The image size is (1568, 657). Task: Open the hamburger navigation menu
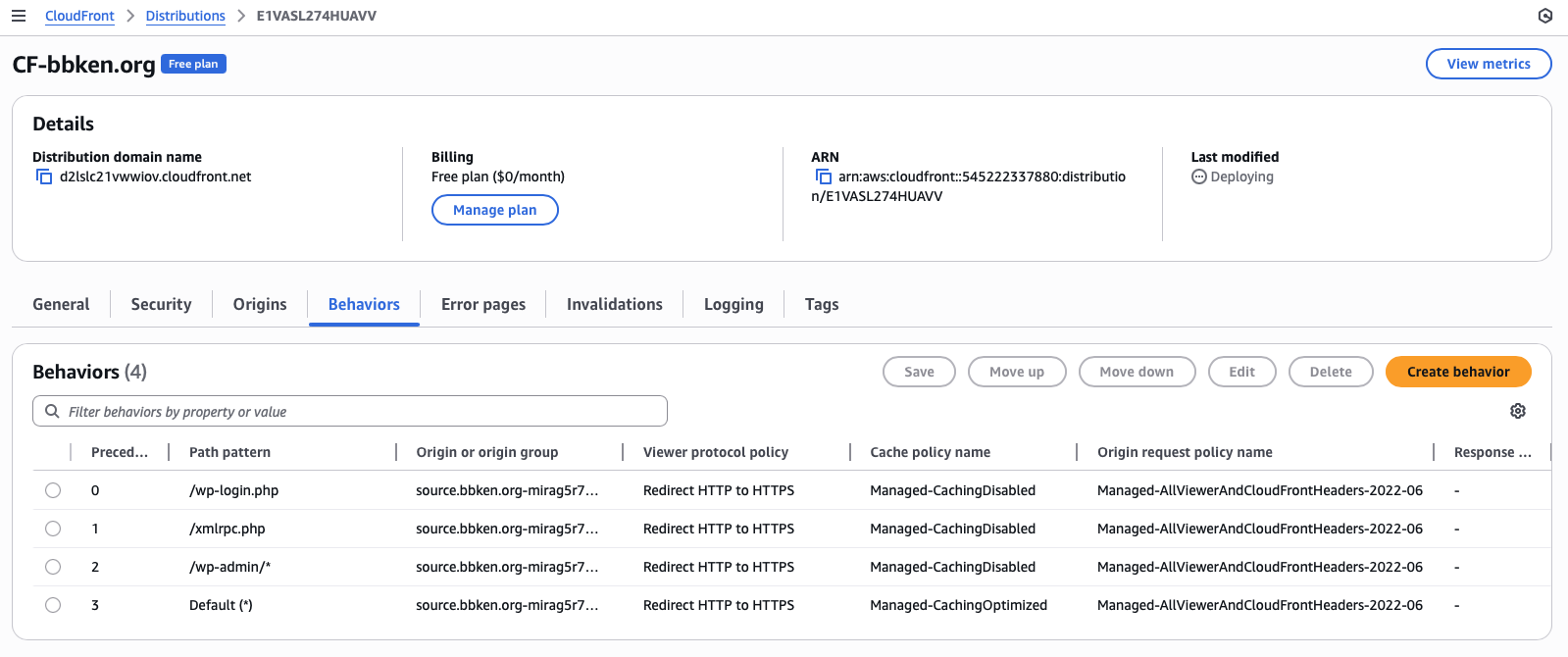click(x=19, y=16)
